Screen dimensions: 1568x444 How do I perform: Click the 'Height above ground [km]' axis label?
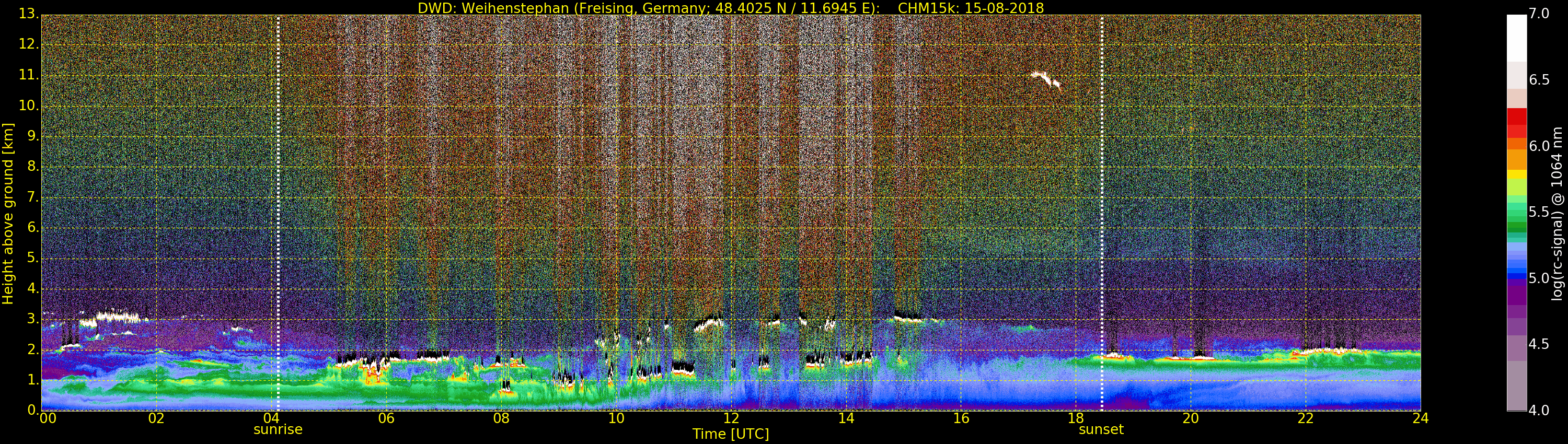(x=8, y=213)
